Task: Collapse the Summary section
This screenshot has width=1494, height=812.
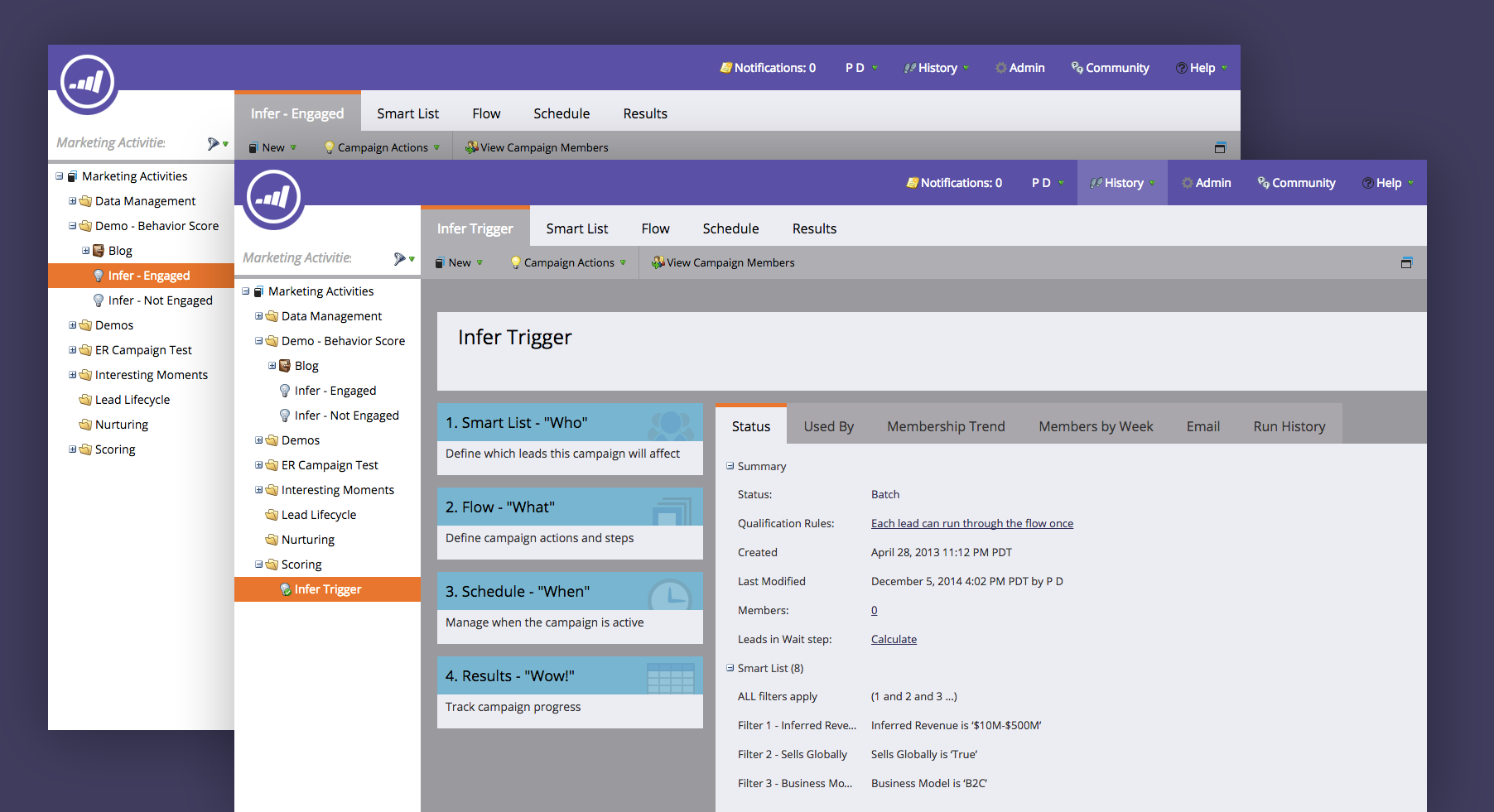Action: [x=730, y=466]
